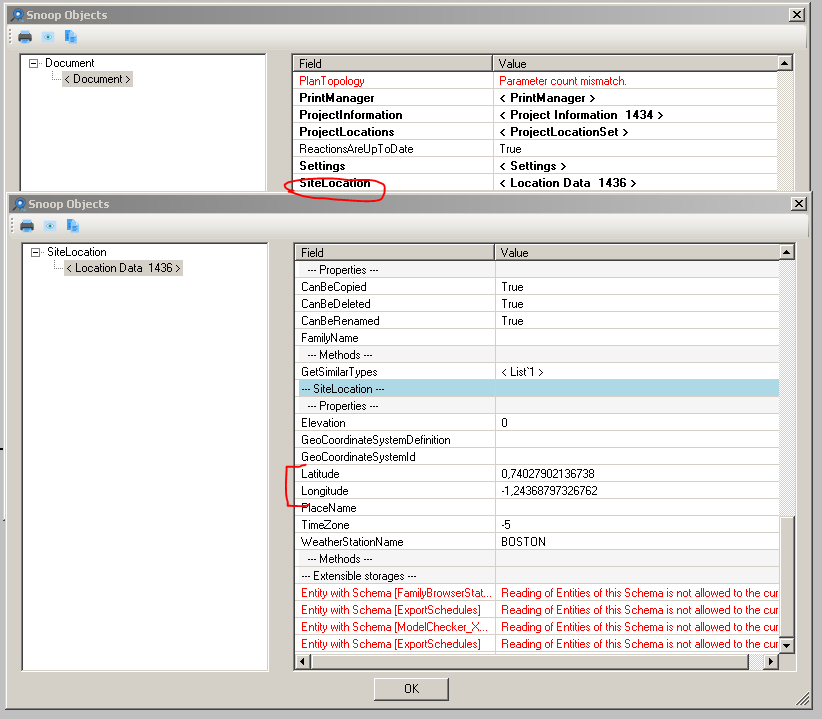Click Field column header in lower window
Viewport: 822px width, 719px height.
click(x=395, y=253)
